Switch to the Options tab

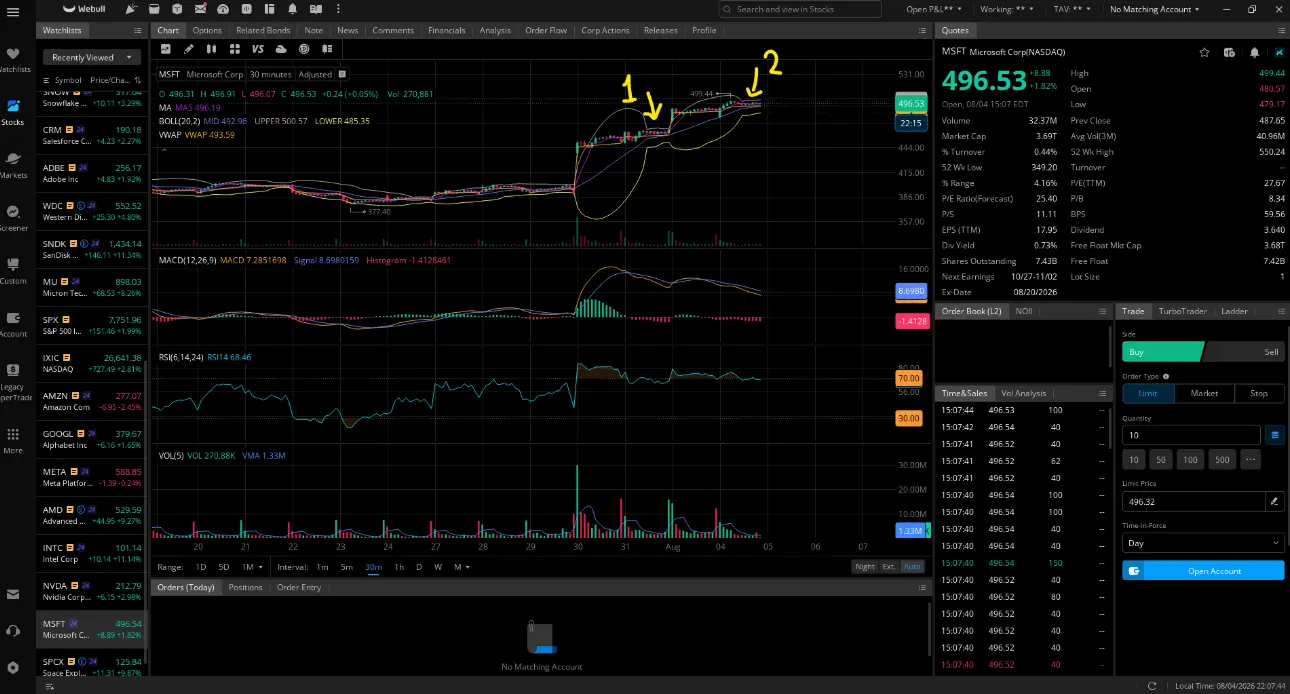[207, 30]
